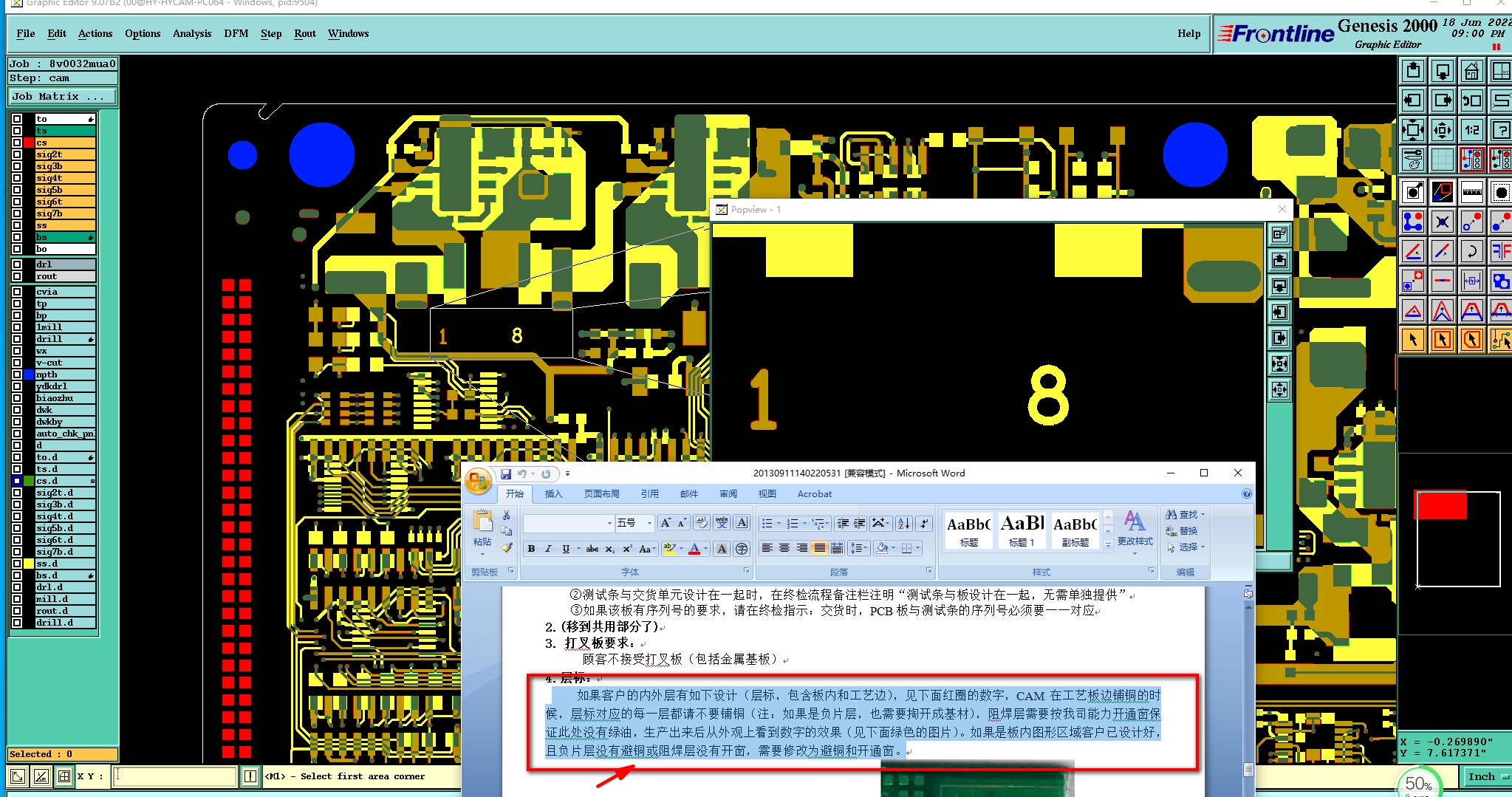This screenshot has height=797, width=1512.
Task: Click the Center align icon in Word
Action: click(784, 548)
